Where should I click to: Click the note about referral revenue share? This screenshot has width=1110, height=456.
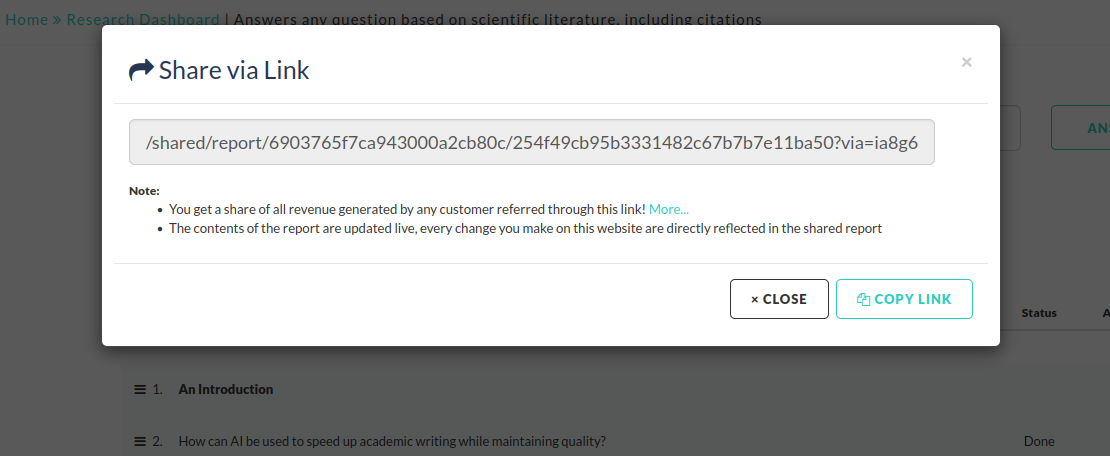pyautogui.click(x=406, y=209)
